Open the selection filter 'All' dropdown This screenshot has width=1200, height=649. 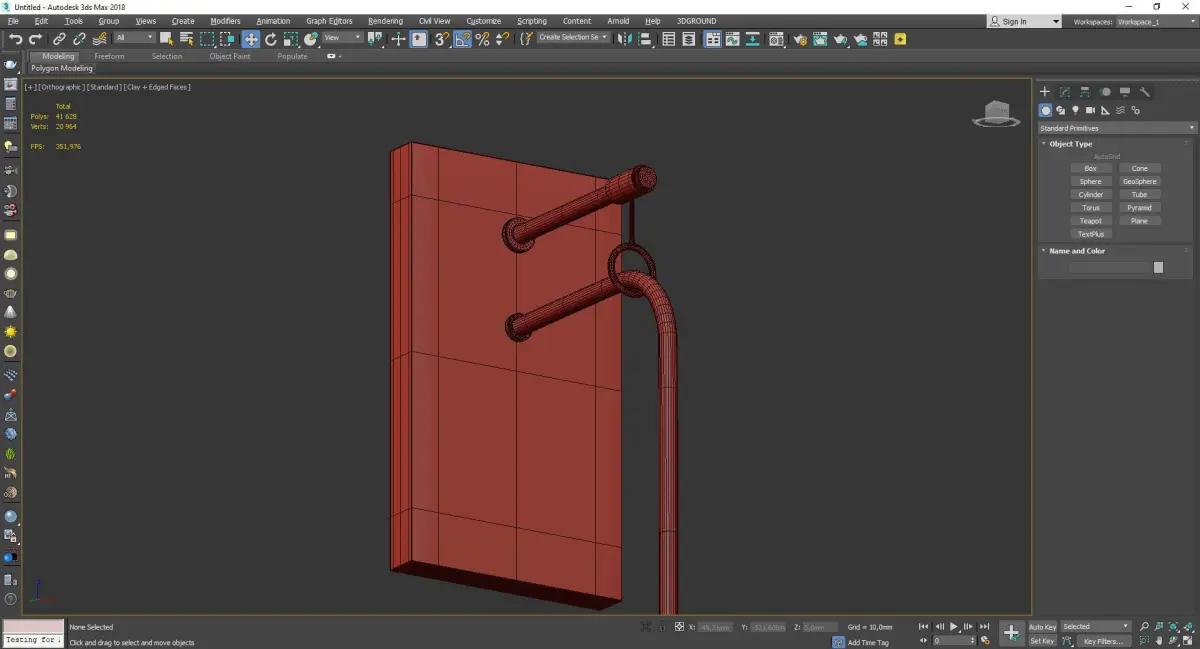point(134,38)
